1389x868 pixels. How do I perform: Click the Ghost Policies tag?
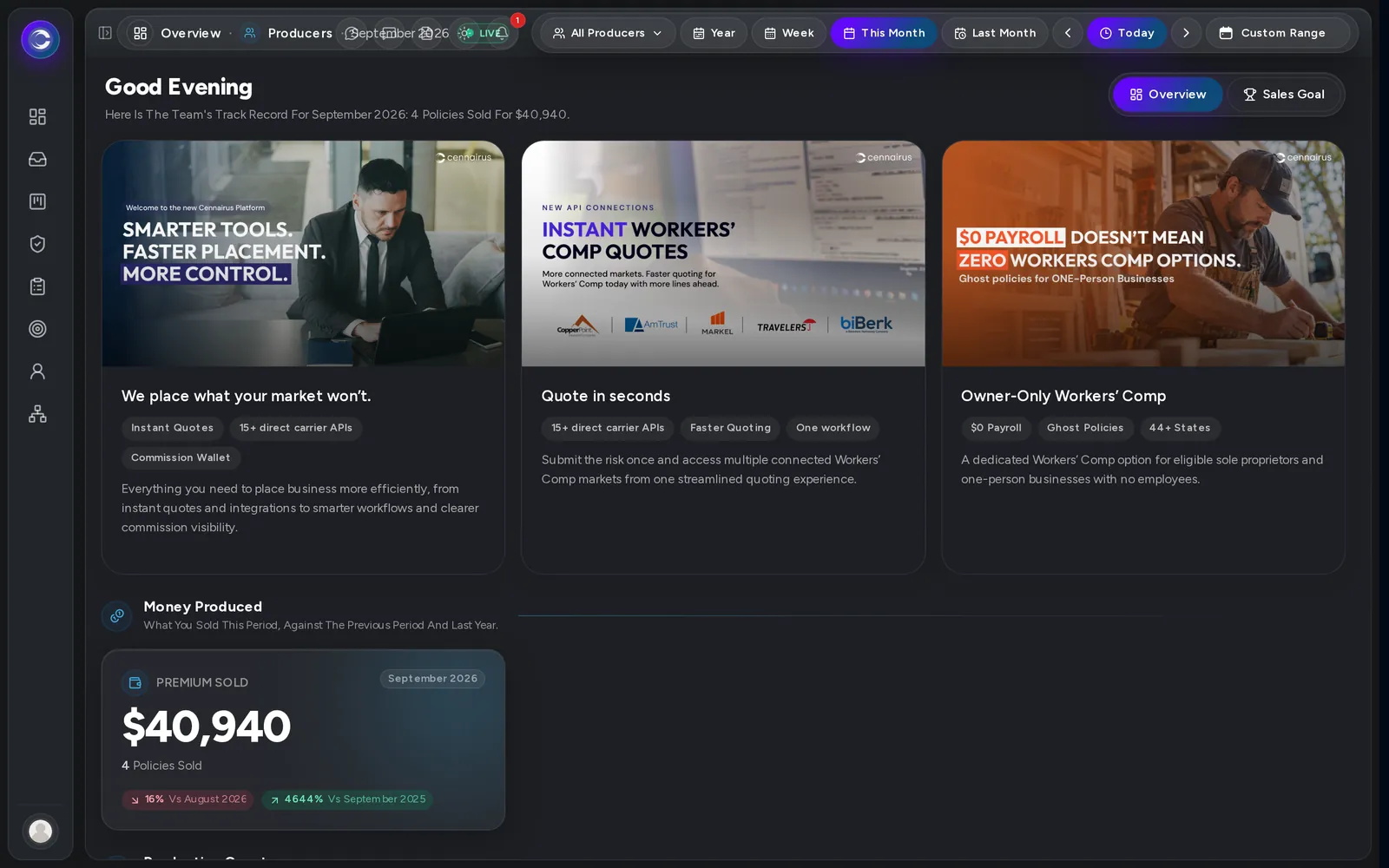pos(1085,428)
